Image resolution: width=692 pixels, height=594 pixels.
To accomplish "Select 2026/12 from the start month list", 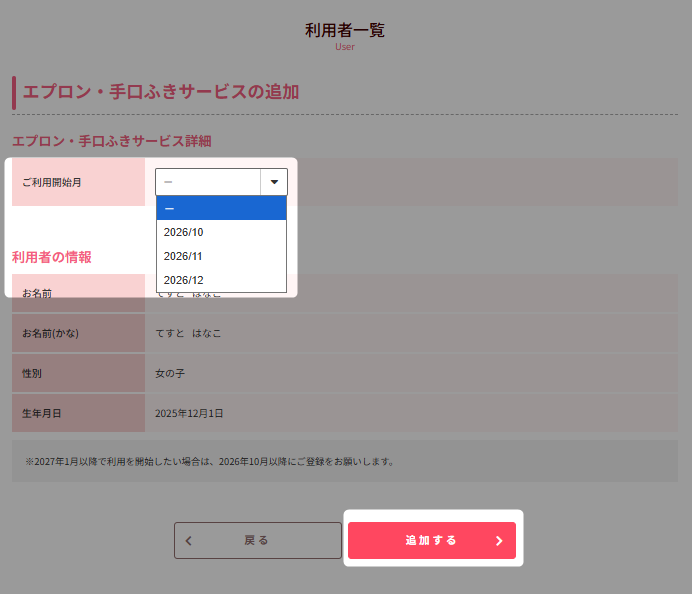I will click(221, 280).
